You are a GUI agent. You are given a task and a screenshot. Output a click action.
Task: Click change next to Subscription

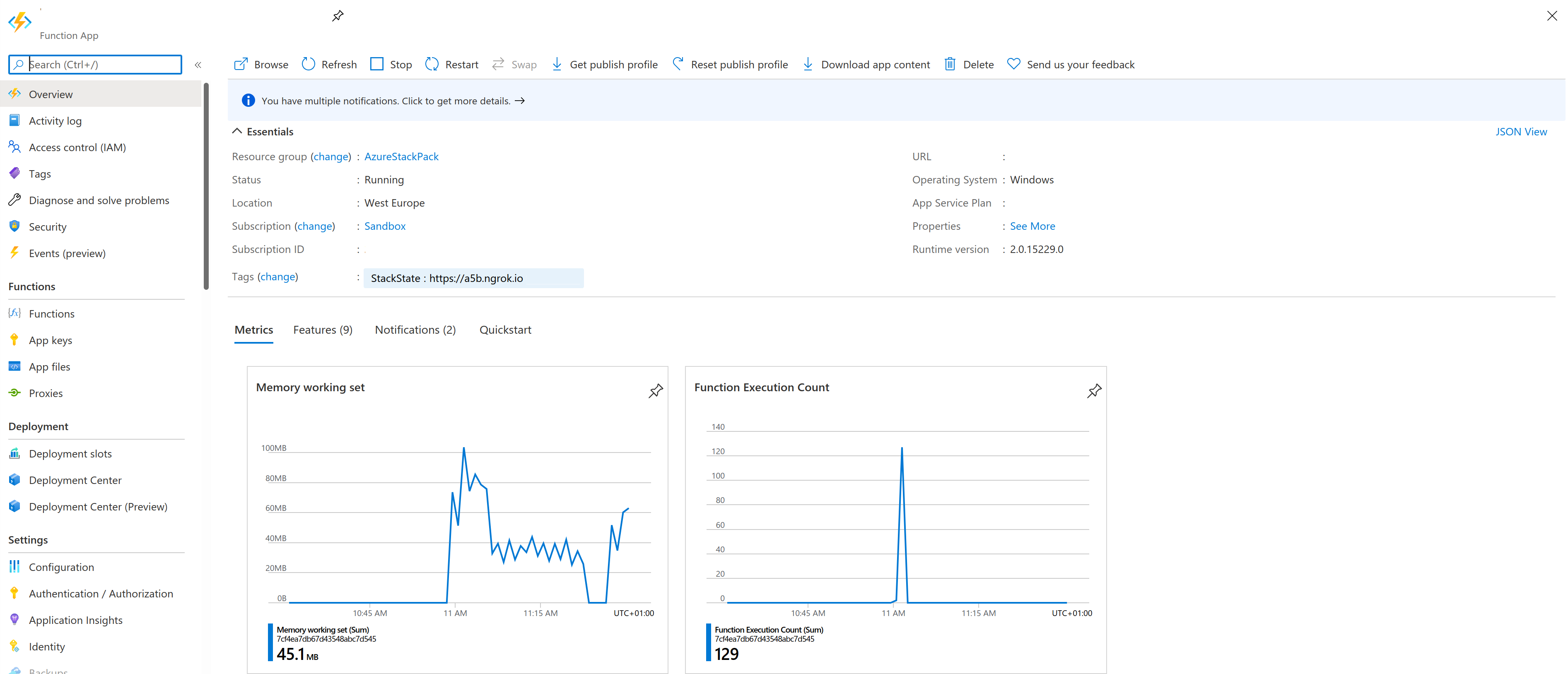(315, 226)
